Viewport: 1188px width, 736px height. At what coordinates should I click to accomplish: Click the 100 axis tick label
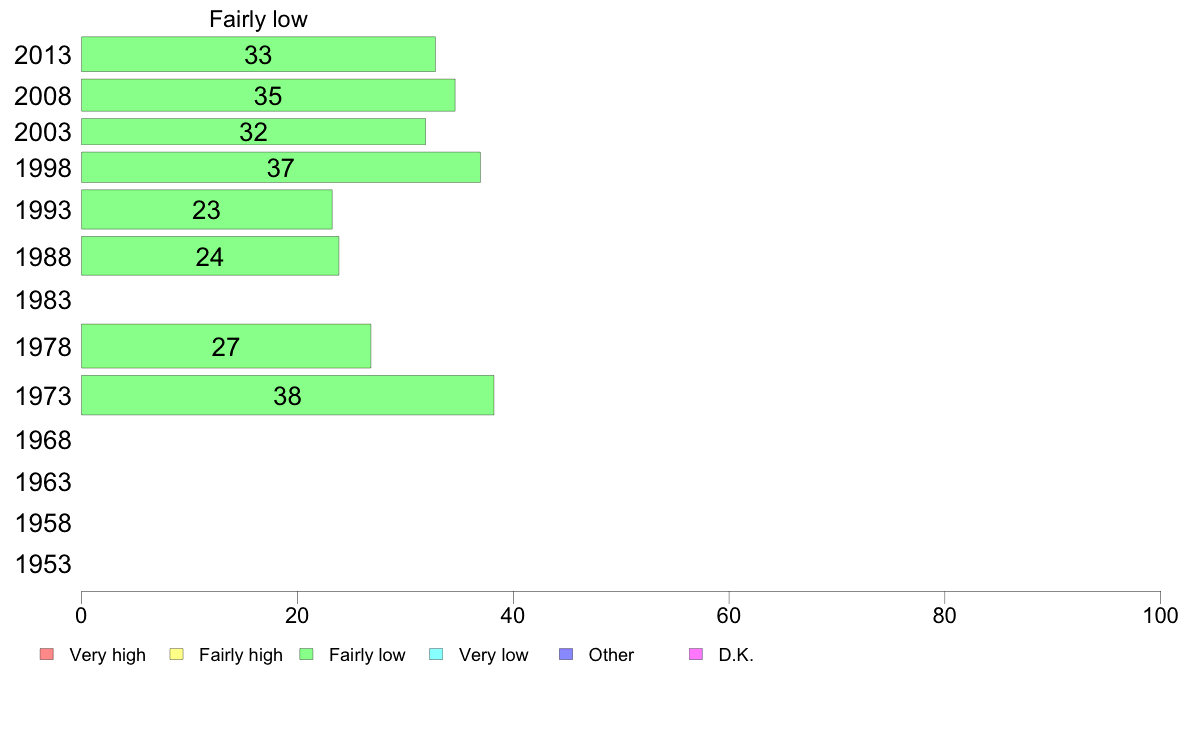(1160, 615)
